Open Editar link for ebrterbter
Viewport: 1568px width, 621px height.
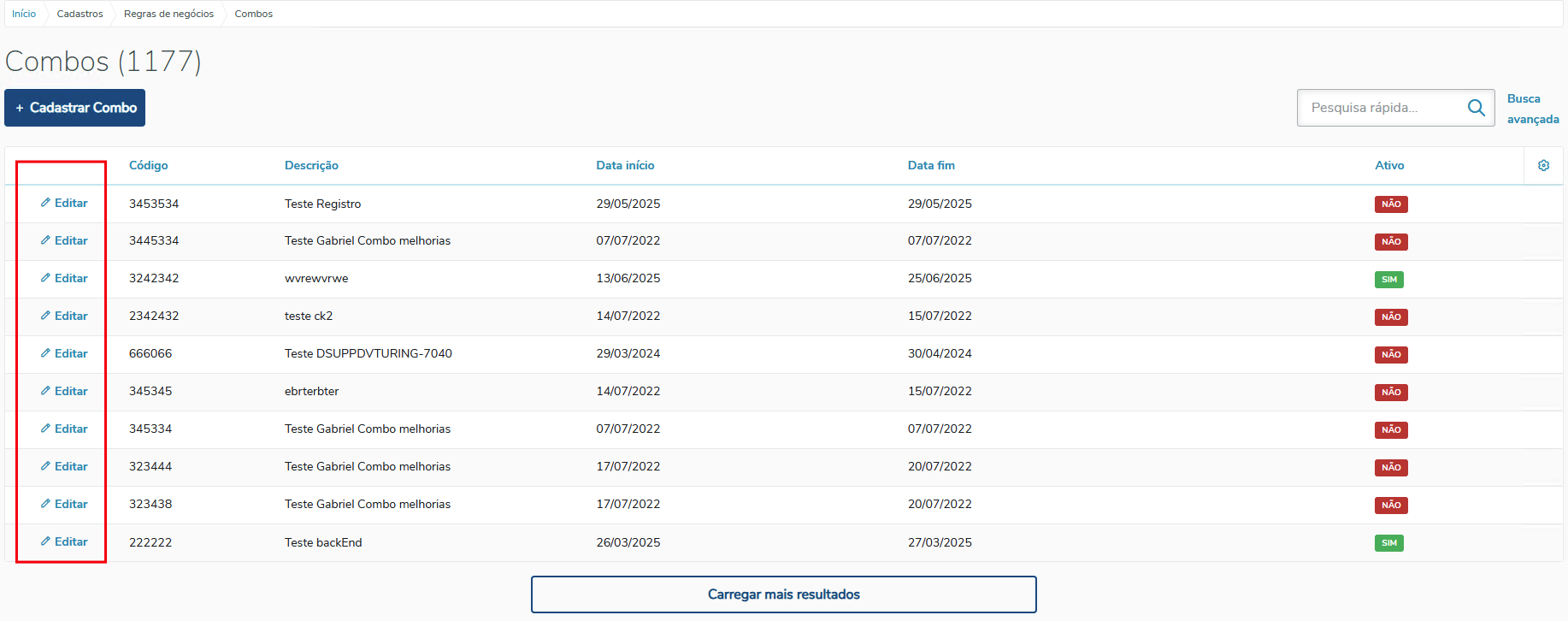pyautogui.click(x=64, y=391)
